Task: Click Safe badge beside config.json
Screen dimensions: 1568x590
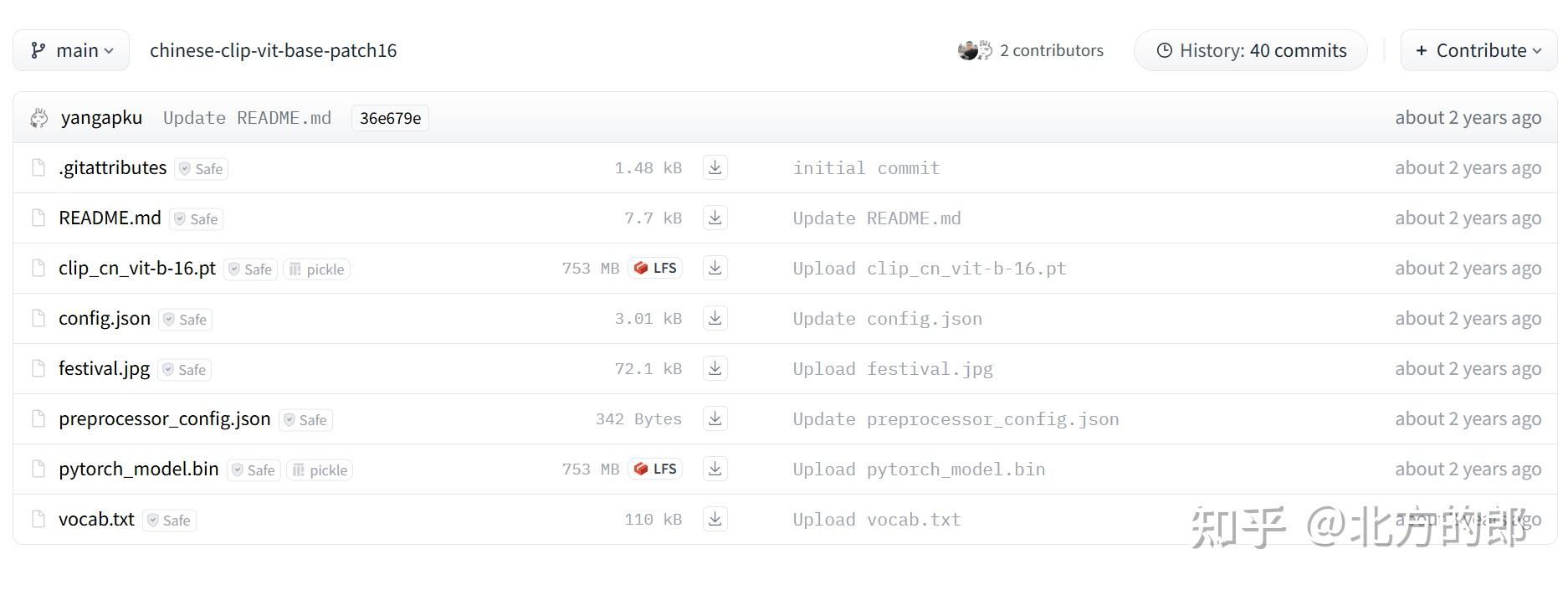Action: tap(185, 320)
